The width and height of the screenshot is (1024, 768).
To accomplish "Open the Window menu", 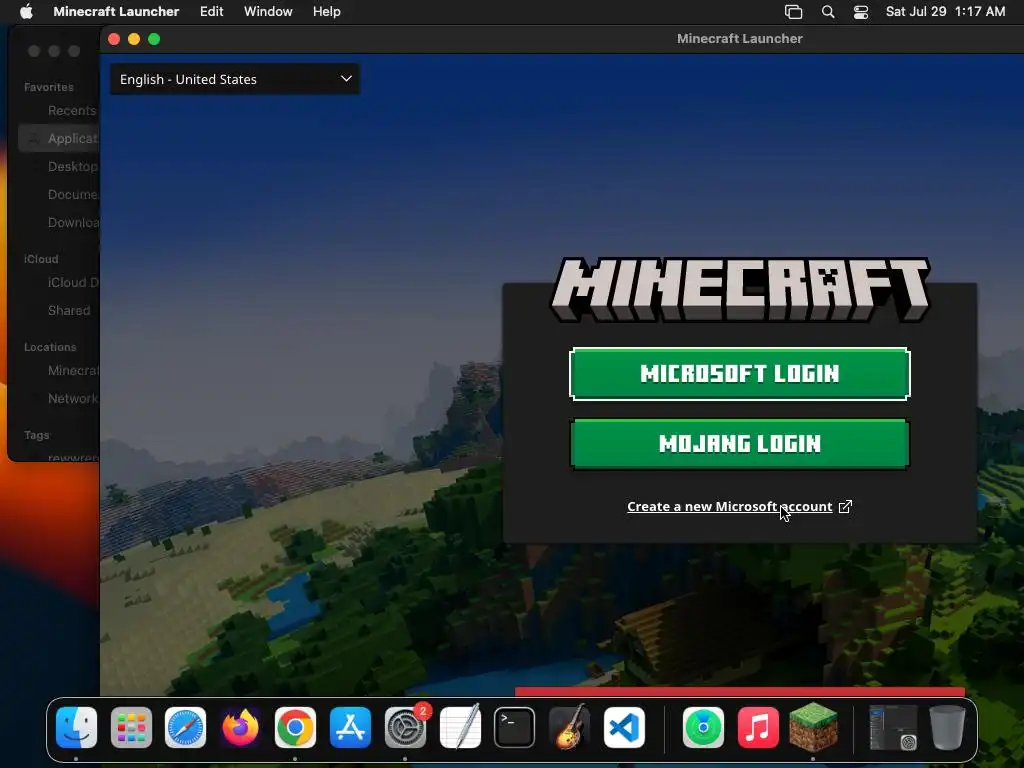I will pos(268,12).
